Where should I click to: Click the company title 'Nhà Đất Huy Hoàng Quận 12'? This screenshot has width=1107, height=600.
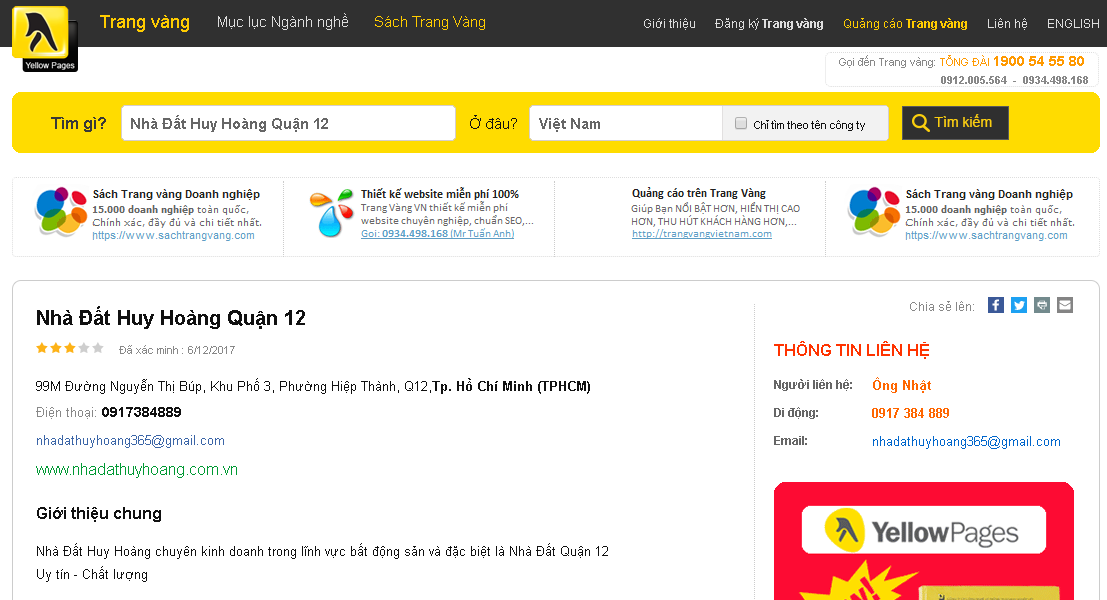click(x=171, y=318)
